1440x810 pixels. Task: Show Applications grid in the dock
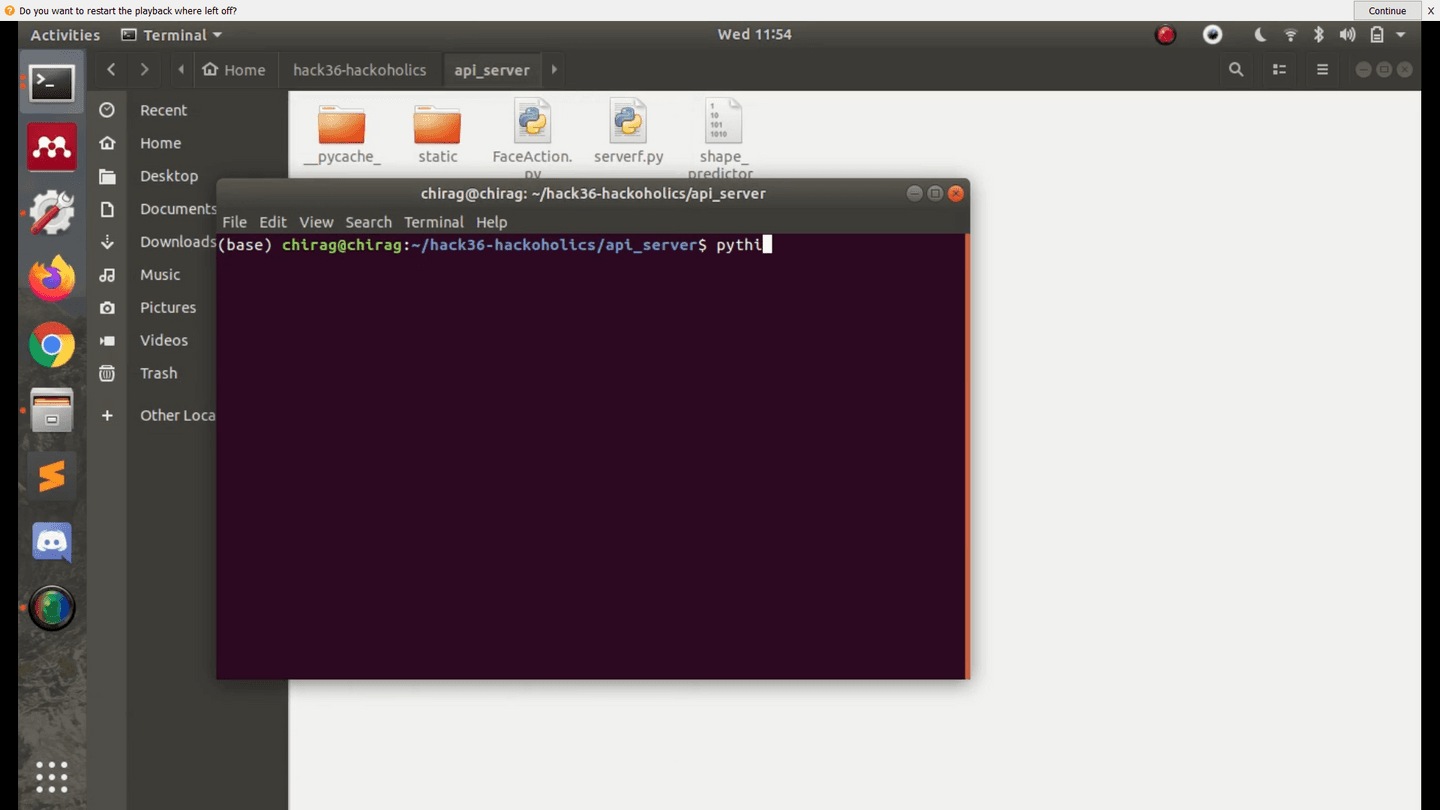click(52, 776)
